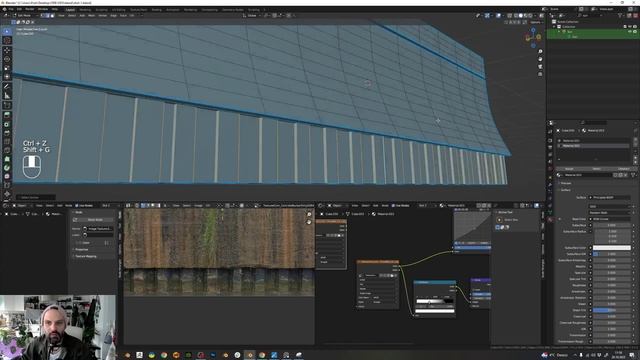
Task: Click Assign button for material slot
Action: pos(569,169)
